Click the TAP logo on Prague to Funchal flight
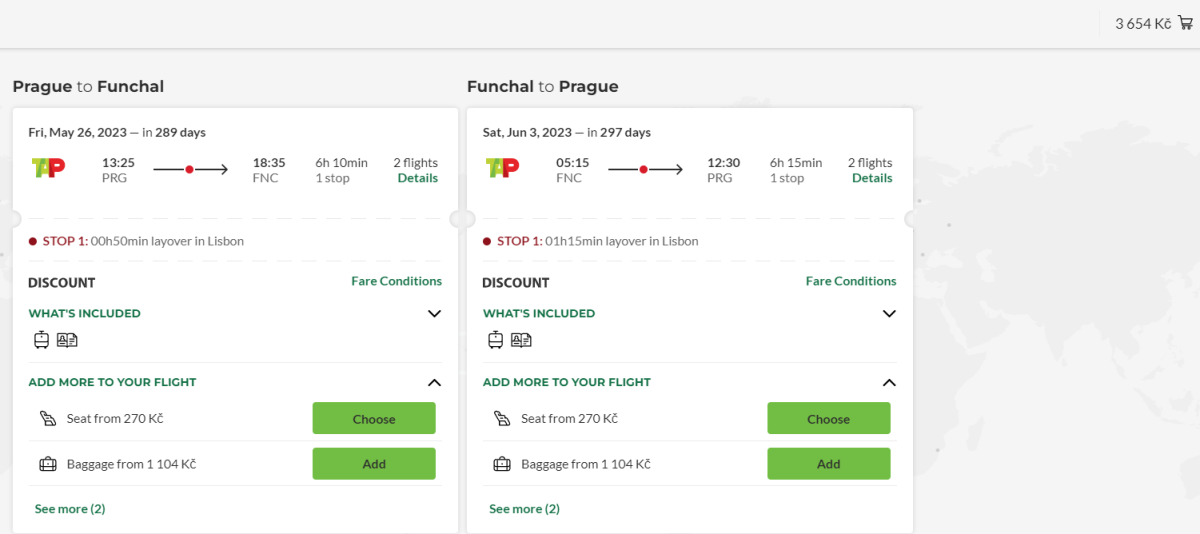This screenshot has height=534, width=1200. tap(48, 168)
